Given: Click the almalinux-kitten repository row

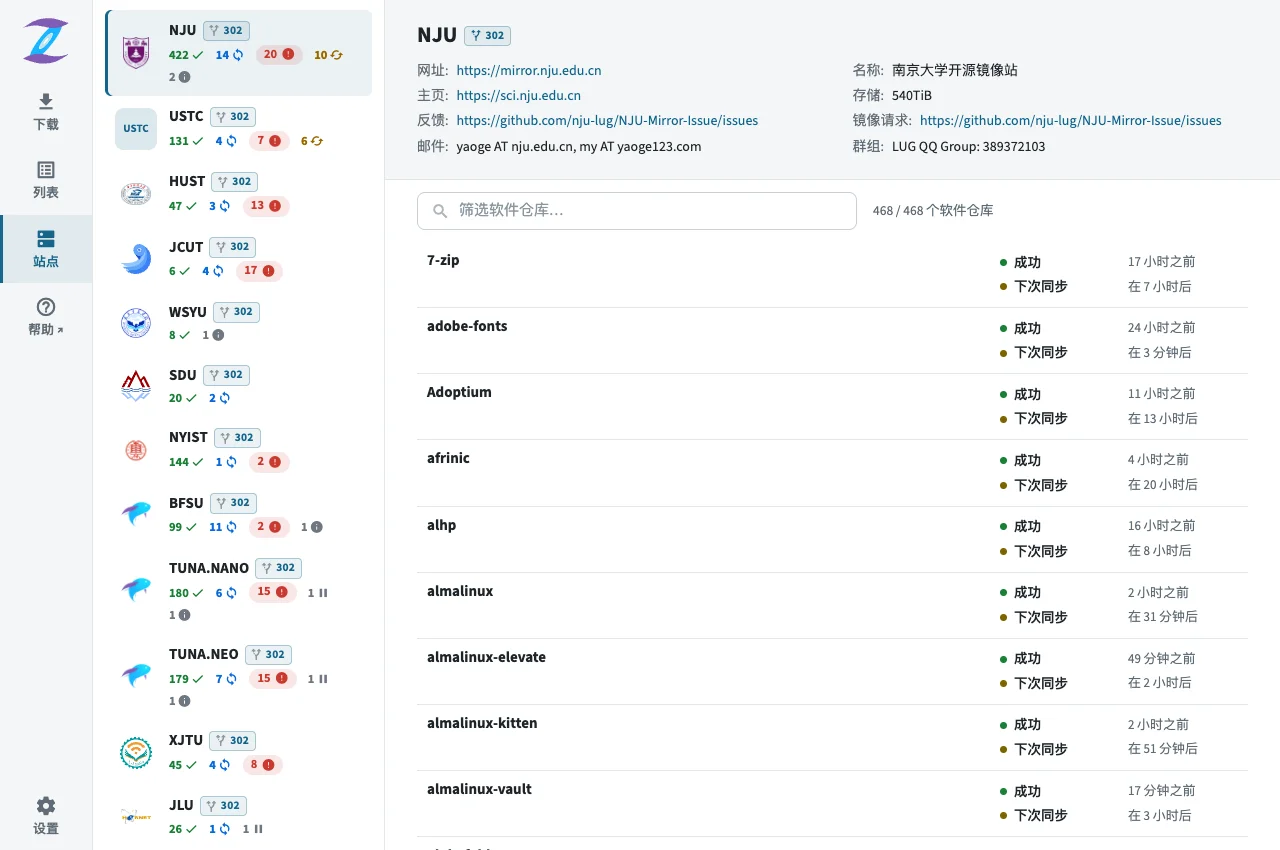Looking at the screenshot, I should 832,737.
